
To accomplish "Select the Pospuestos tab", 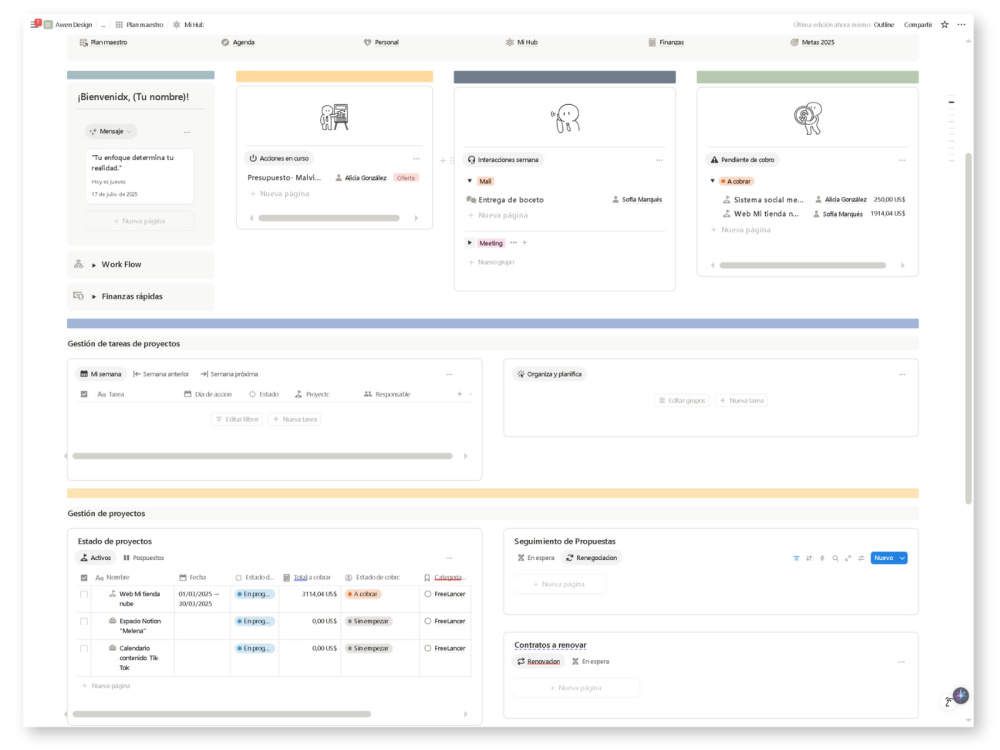I will coord(143,558).
